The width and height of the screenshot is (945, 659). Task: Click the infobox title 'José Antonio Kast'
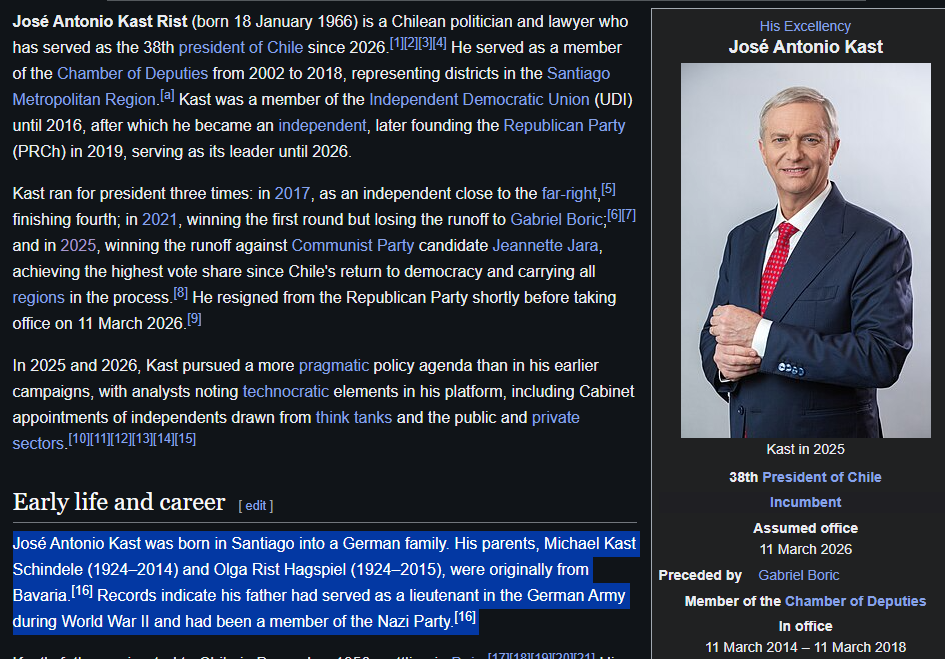(805, 47)
